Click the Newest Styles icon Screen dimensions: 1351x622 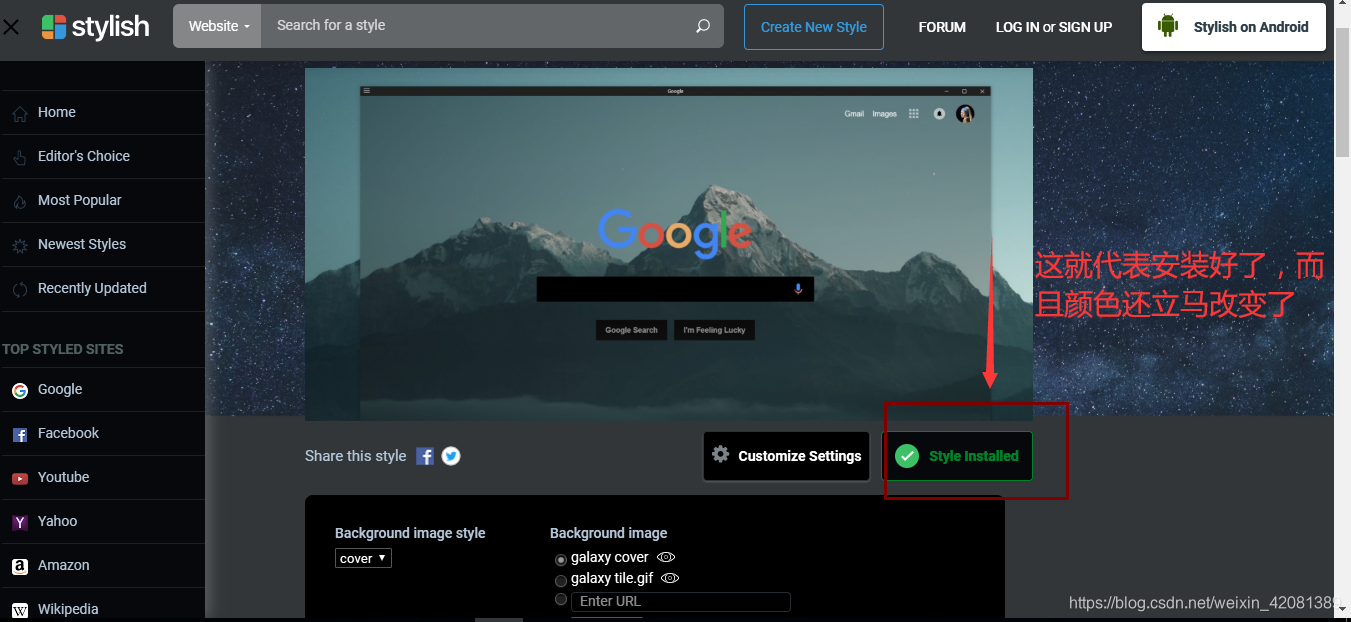(x=19, y=246)
